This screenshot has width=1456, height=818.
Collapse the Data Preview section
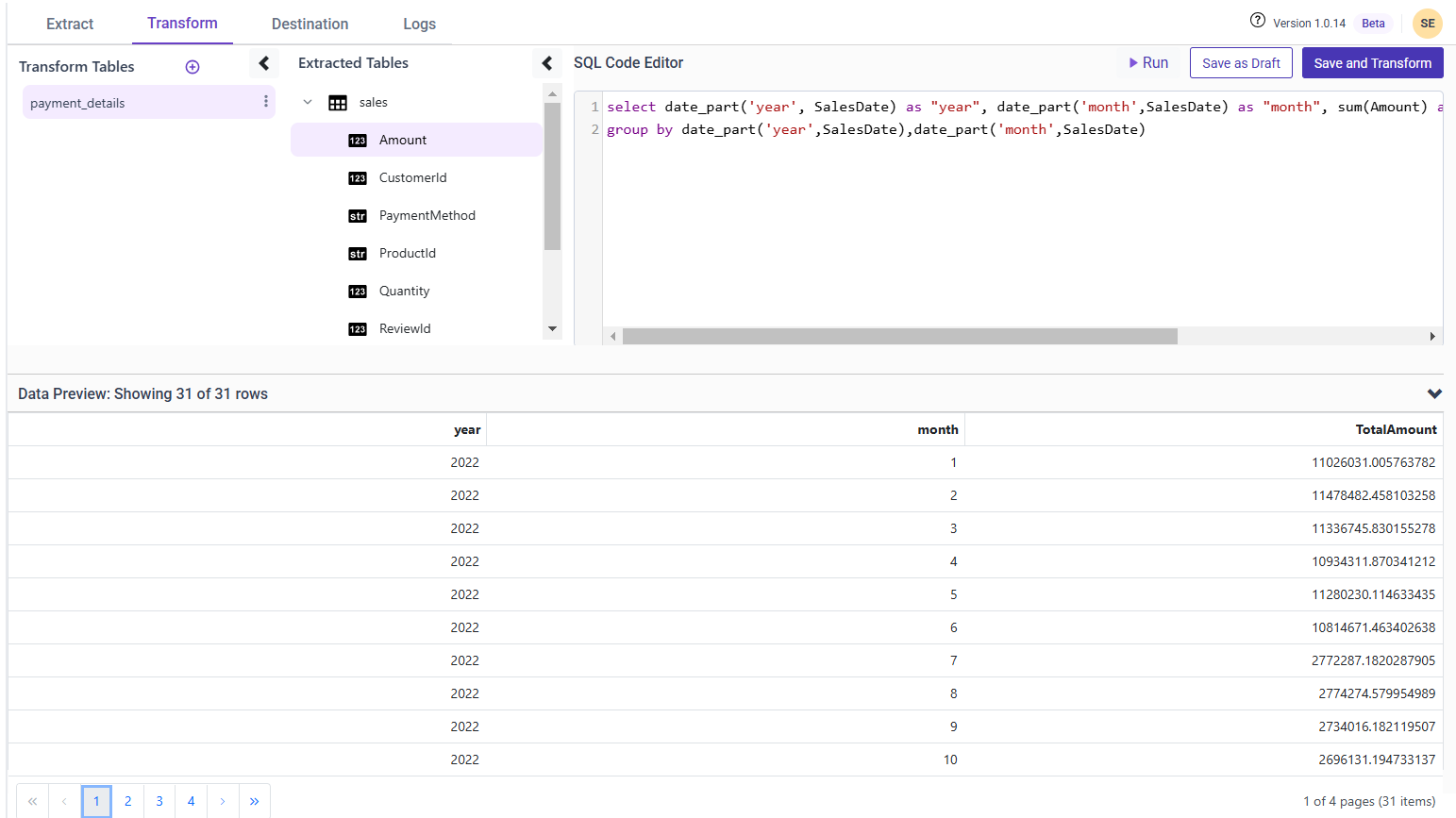click(x=1434, y=393)
